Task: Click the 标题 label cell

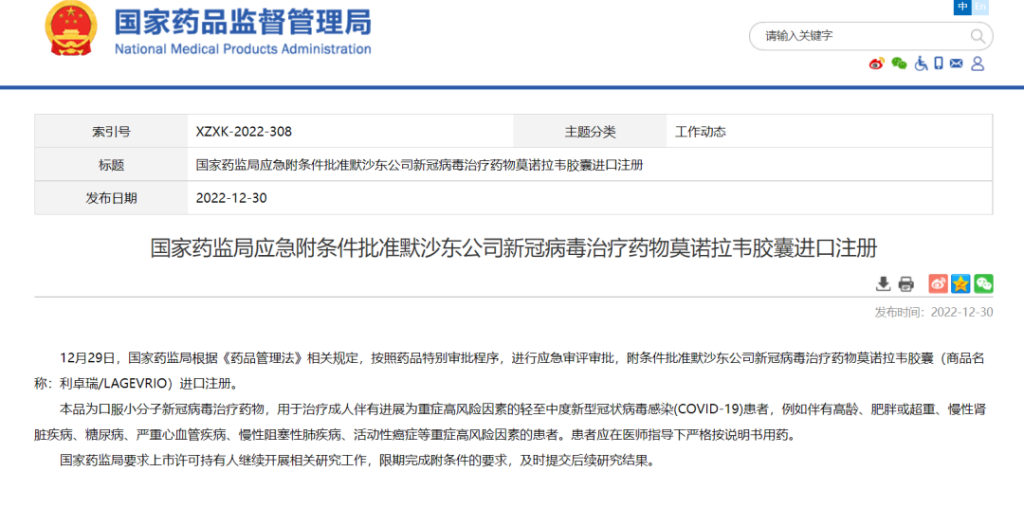Action: point(111,165)
